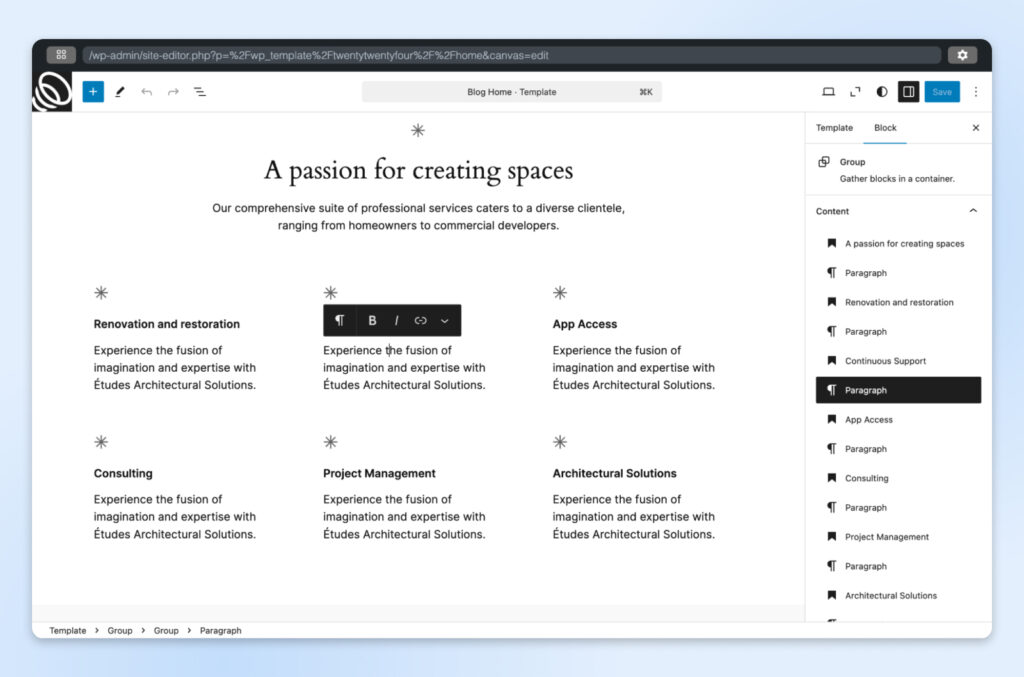Screen dimensions: 1024x677
Task: Save the template changes
Action: click(x=941, y=91)
